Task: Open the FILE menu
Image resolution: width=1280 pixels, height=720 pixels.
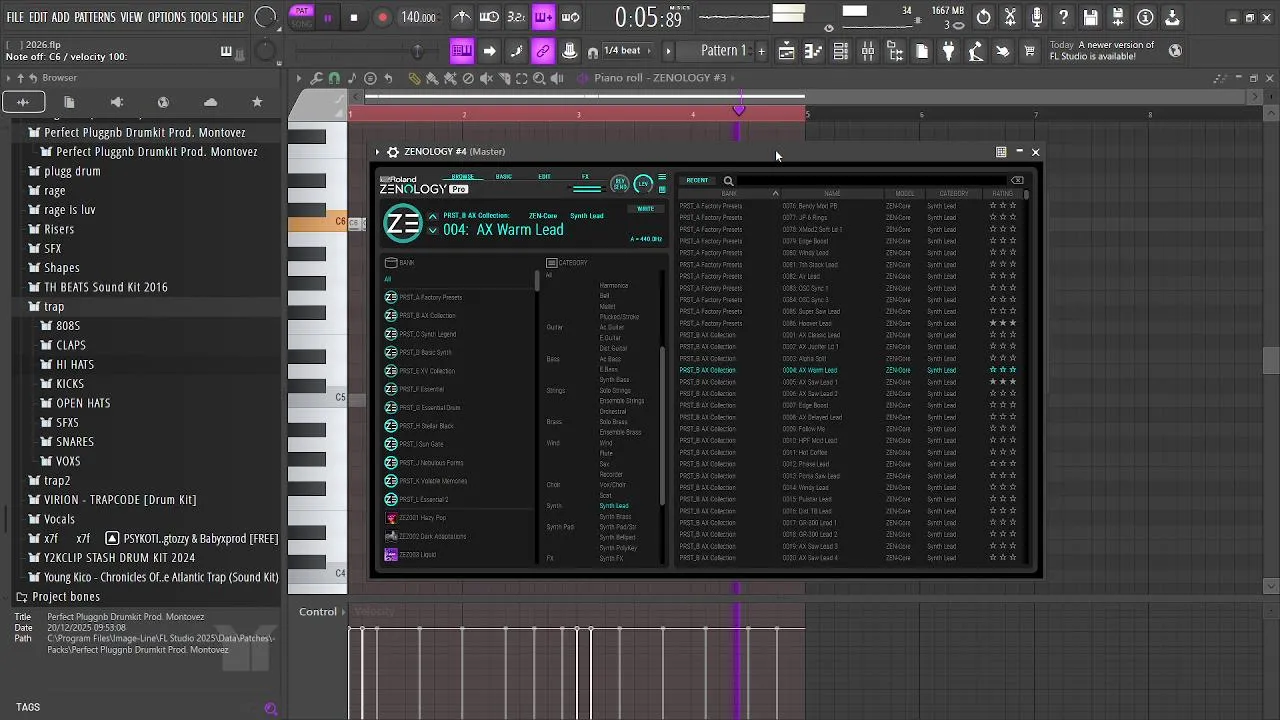Action: point(15,17)
